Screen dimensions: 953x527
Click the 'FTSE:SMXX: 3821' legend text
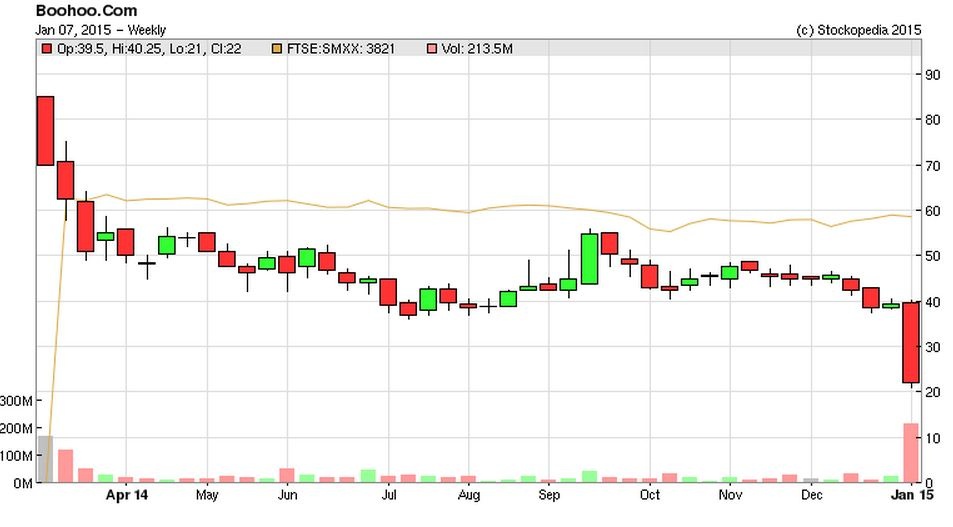341,49
